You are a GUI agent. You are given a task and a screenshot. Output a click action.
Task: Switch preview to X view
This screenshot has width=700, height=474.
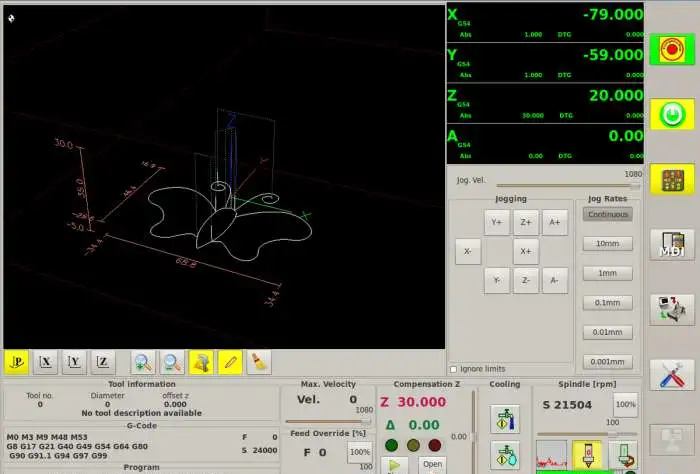45,362
